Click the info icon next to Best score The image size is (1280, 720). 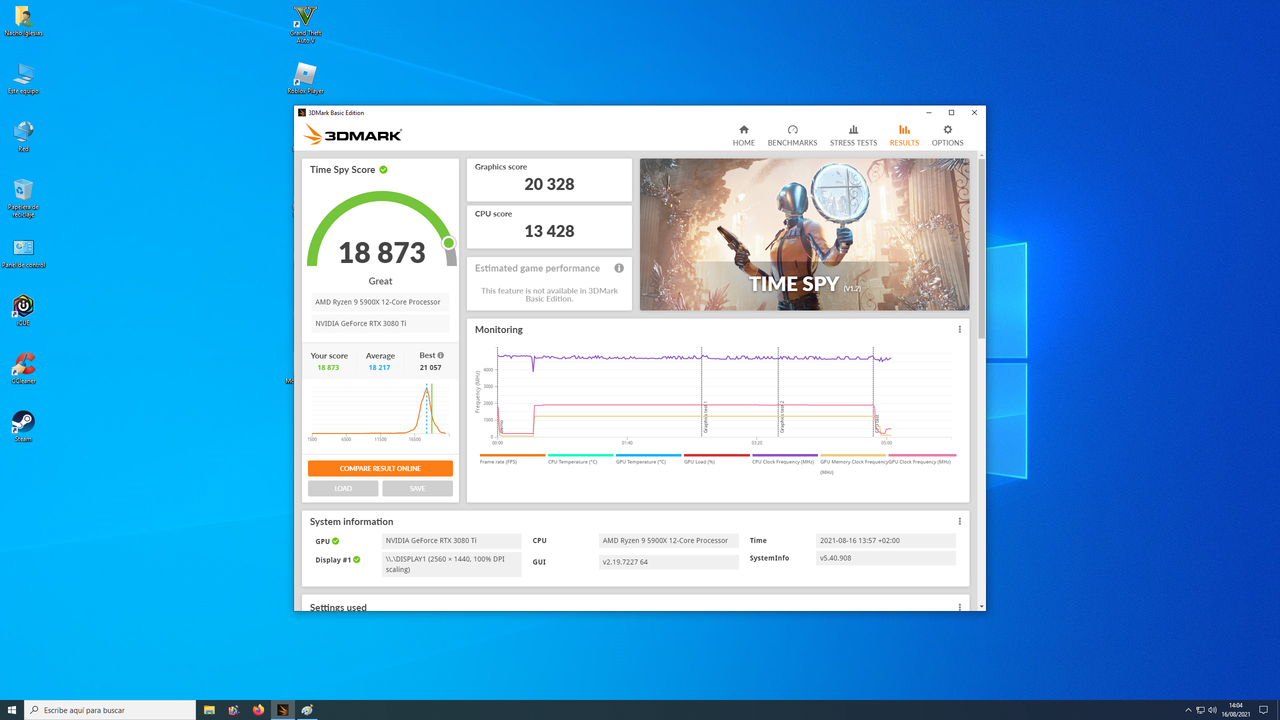click(x=440, y=355)
